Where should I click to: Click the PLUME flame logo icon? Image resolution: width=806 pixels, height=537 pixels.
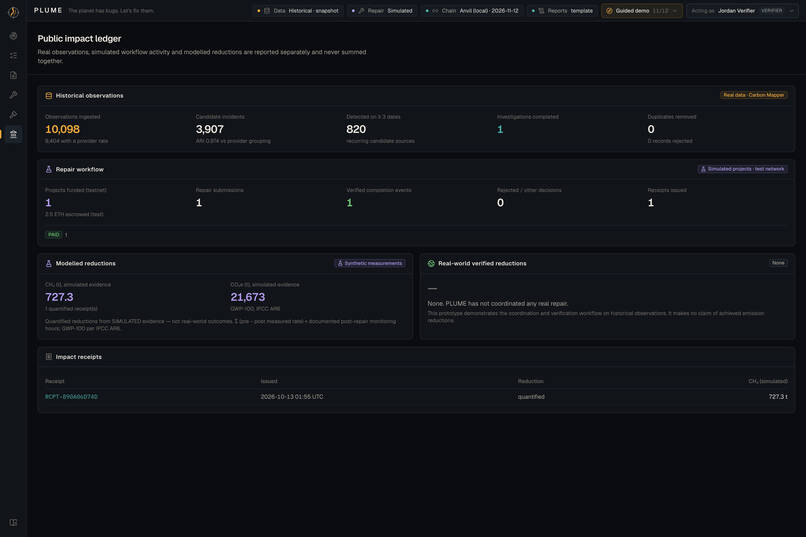[x=13, y=12]
